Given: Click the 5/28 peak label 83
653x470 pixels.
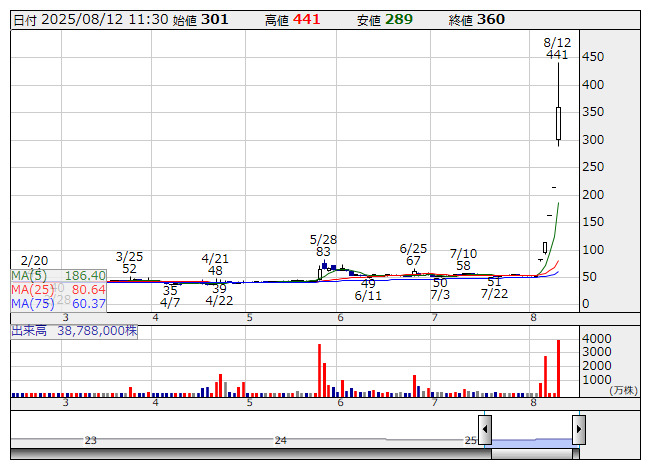Looking at the screenshot, I should coord(323,252).
